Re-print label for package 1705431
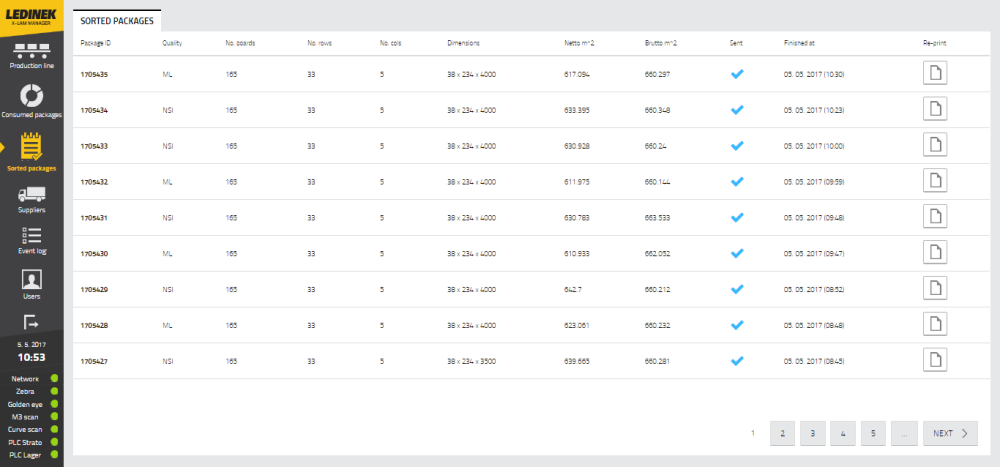 pyautogui.click(x=935, y=217)
